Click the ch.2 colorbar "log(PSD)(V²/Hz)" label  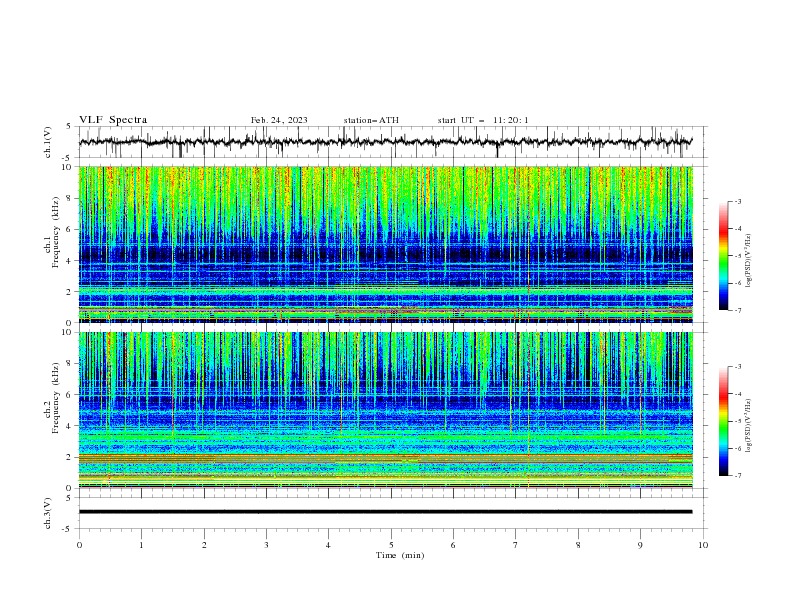[748, 426]
